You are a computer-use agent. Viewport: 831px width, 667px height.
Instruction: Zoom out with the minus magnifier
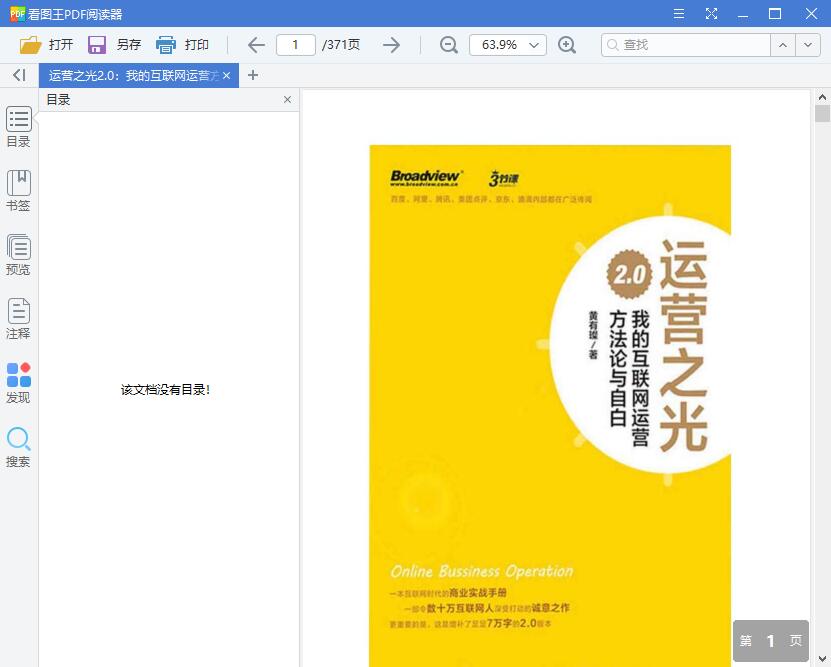pyautogui.click(x=449, y=45)
